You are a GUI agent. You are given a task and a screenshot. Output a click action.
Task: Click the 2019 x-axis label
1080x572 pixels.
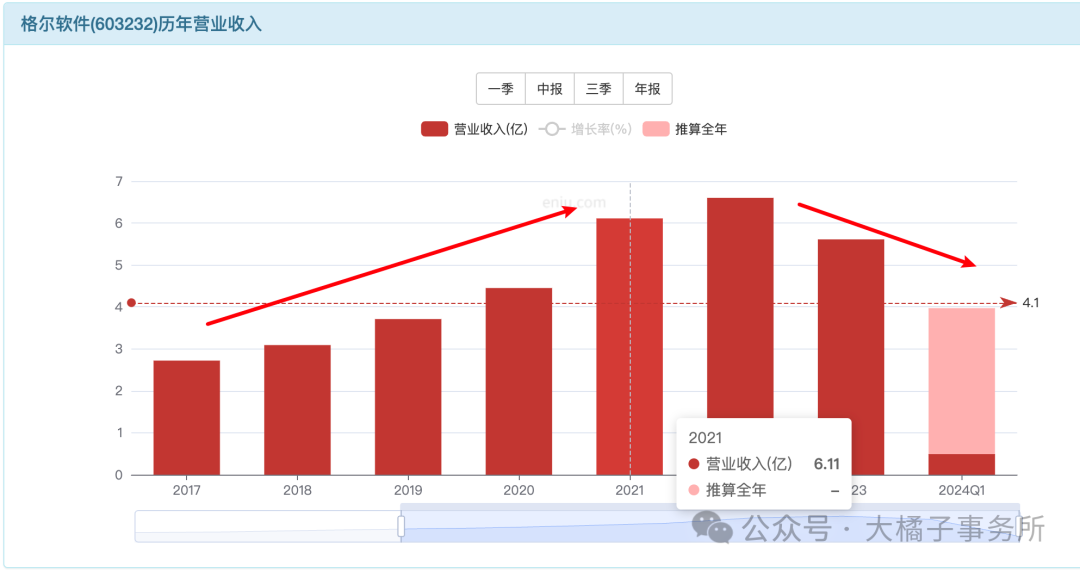point(408,490)
